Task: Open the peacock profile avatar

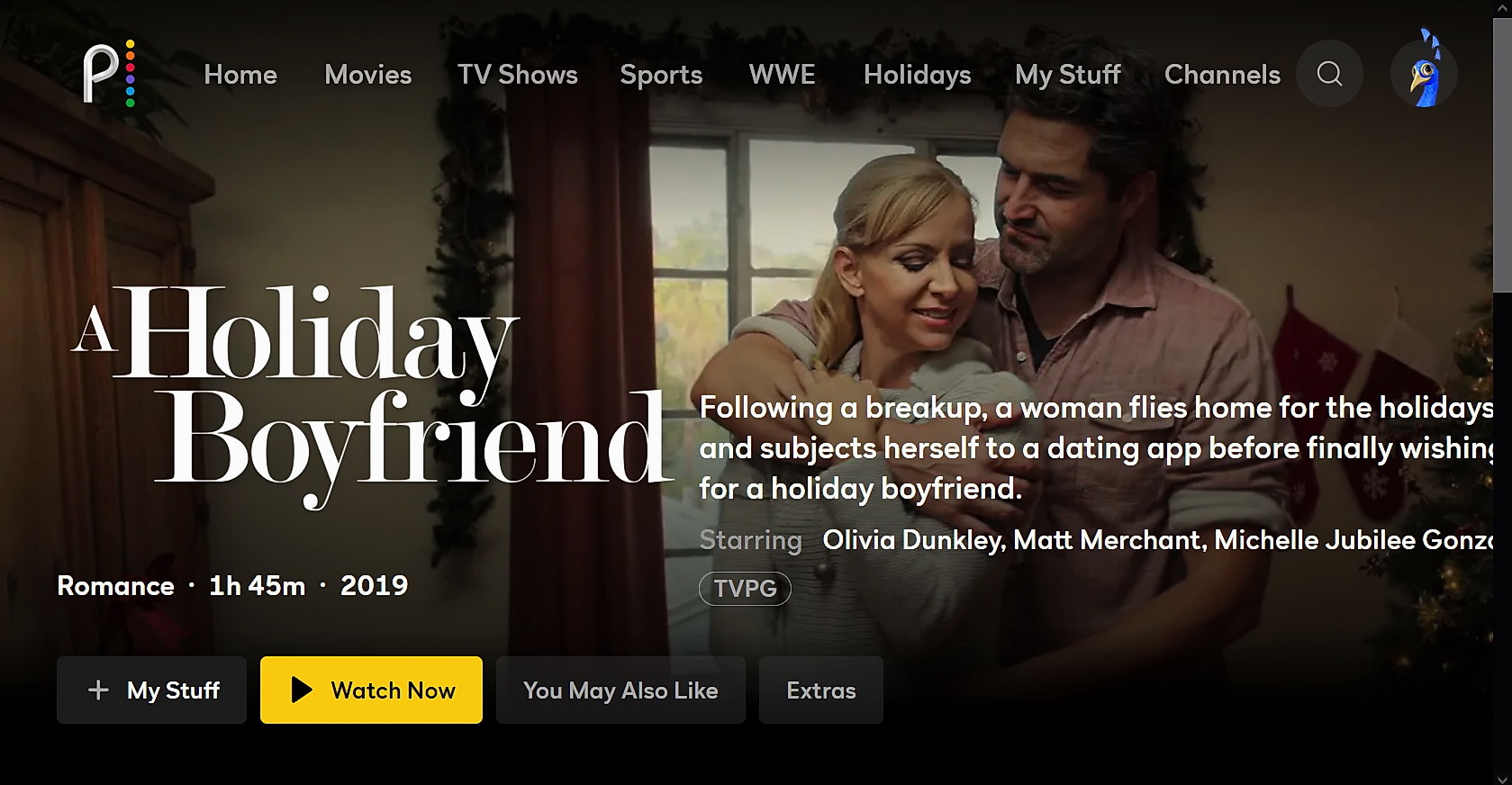Action: [x=1424, y=74]
